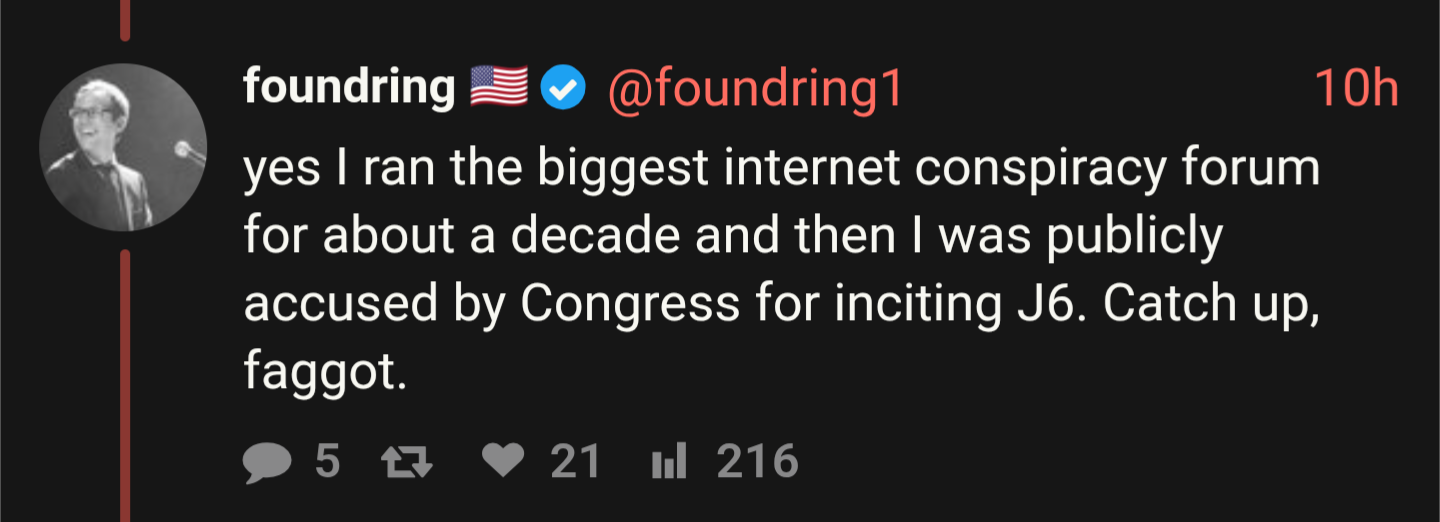Click the like count showing 21
Image resolution: width=1440 pixels, height=522 pixels.
click(576, 462)
